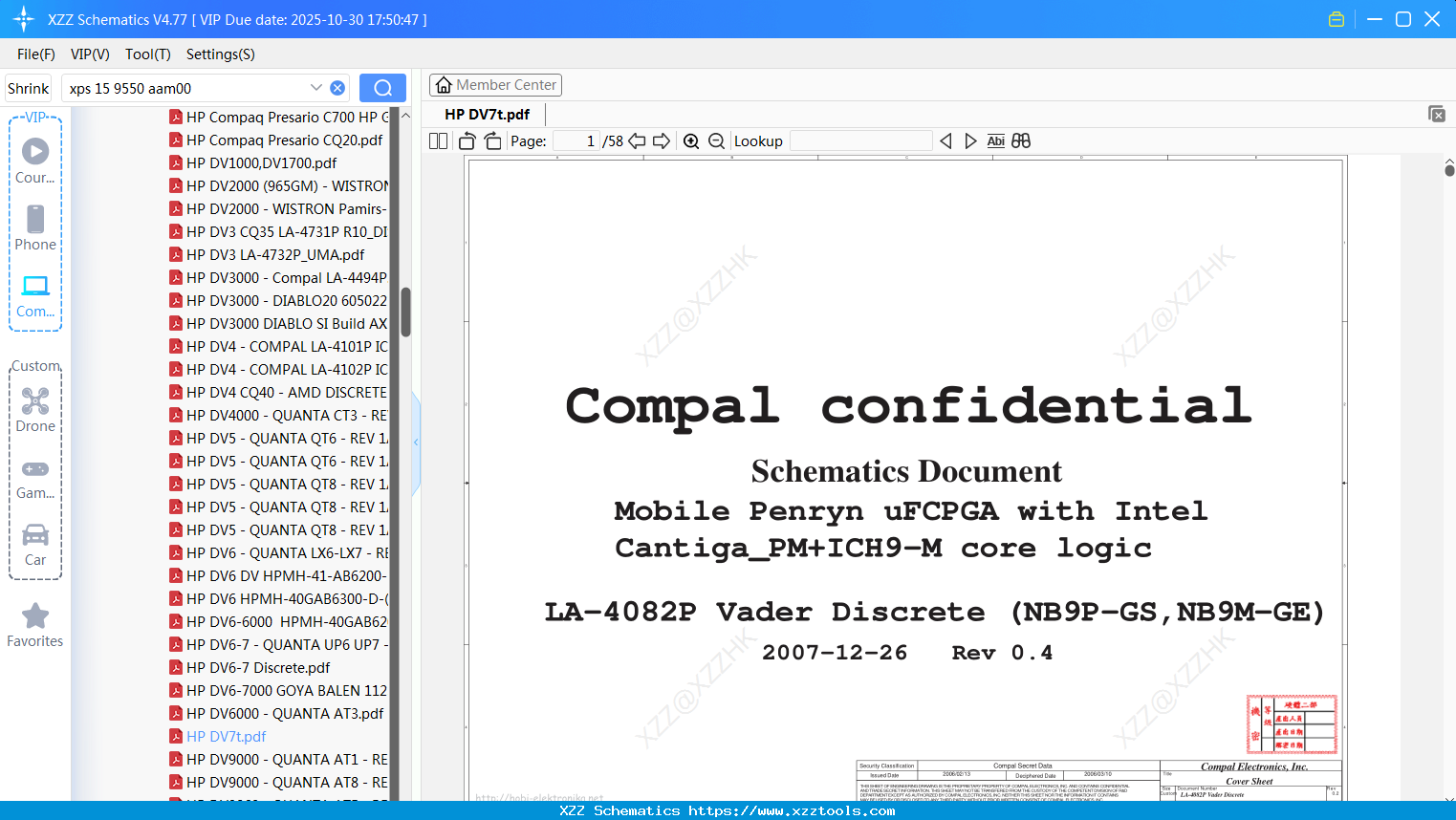Image resolution: width=1456 pixels, height=820 pixels.
Task: Open HP DV6-7000 GOYA BALEN file
Action: [x=279, y=690]
